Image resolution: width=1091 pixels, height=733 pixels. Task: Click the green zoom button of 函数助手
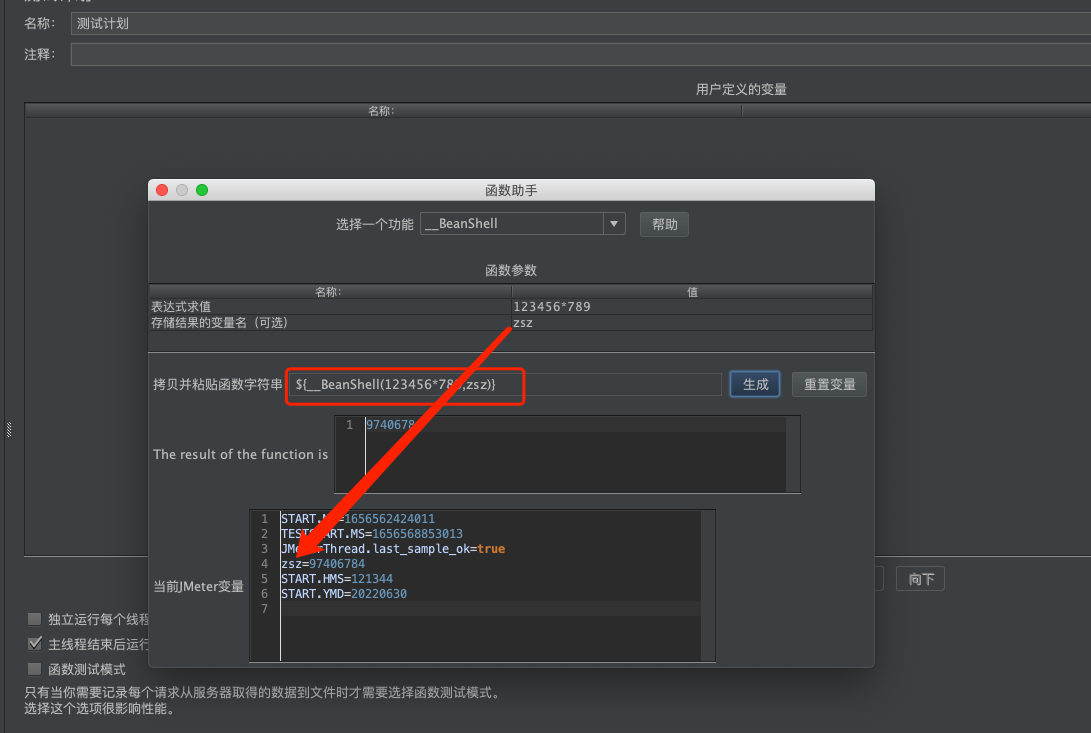point(202,190)
